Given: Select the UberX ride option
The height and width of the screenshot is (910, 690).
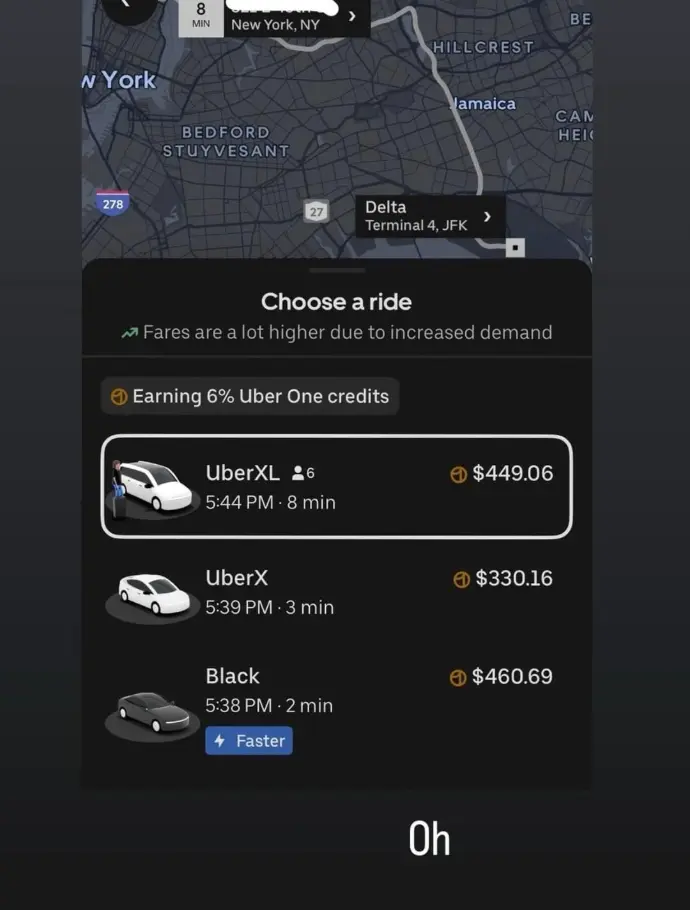Looking at the screenshot, I should point(336,592).
